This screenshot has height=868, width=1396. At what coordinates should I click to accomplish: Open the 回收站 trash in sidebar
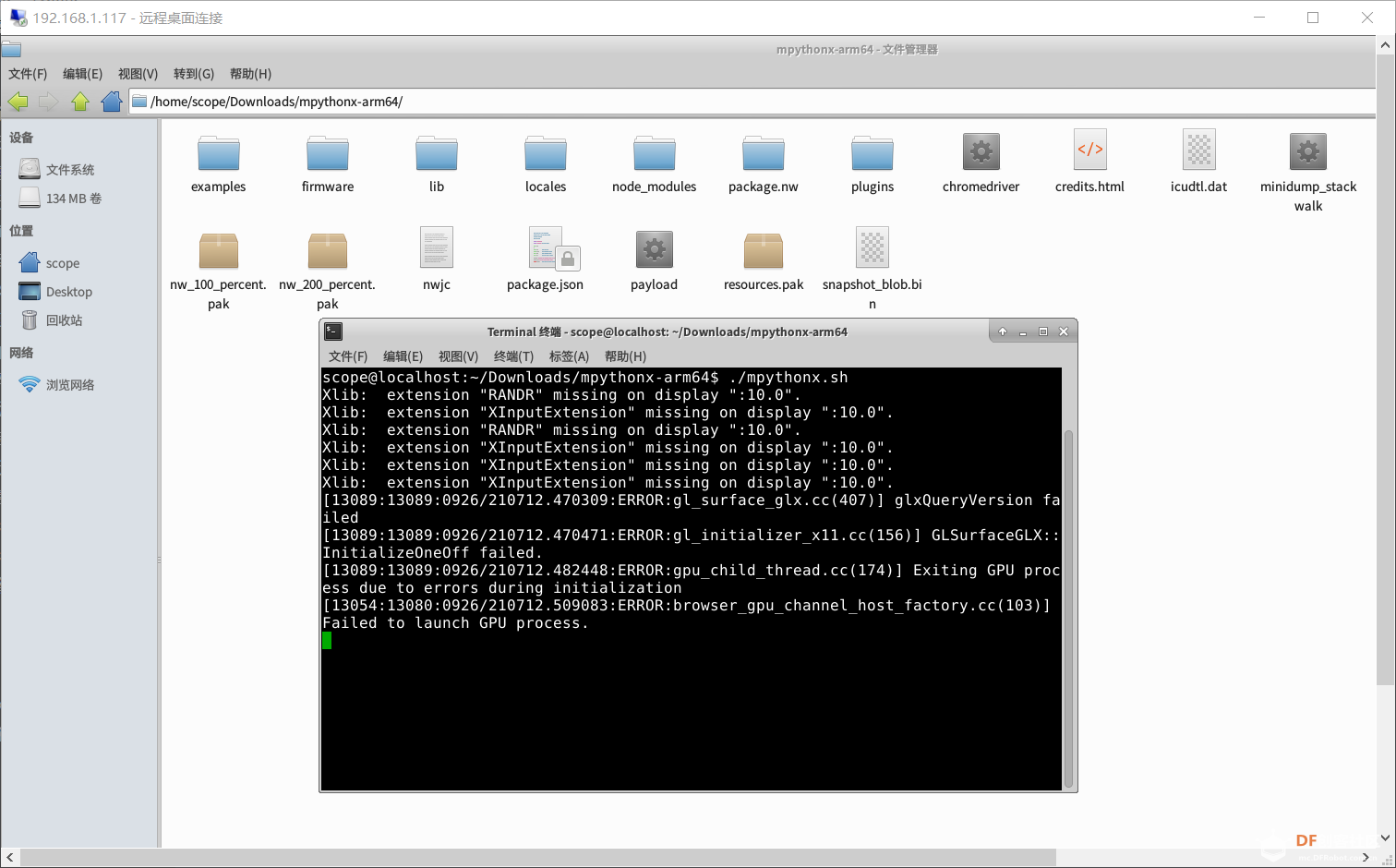tap(64, 320)
